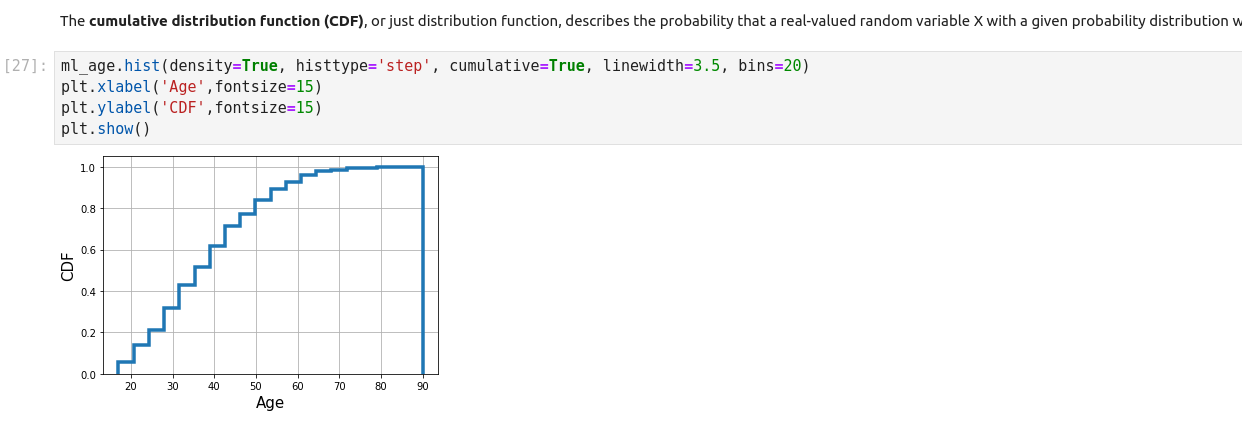The image size is (1242, 423).
Task: Place cursor at plt.show() line
Action: click(105, 129)
